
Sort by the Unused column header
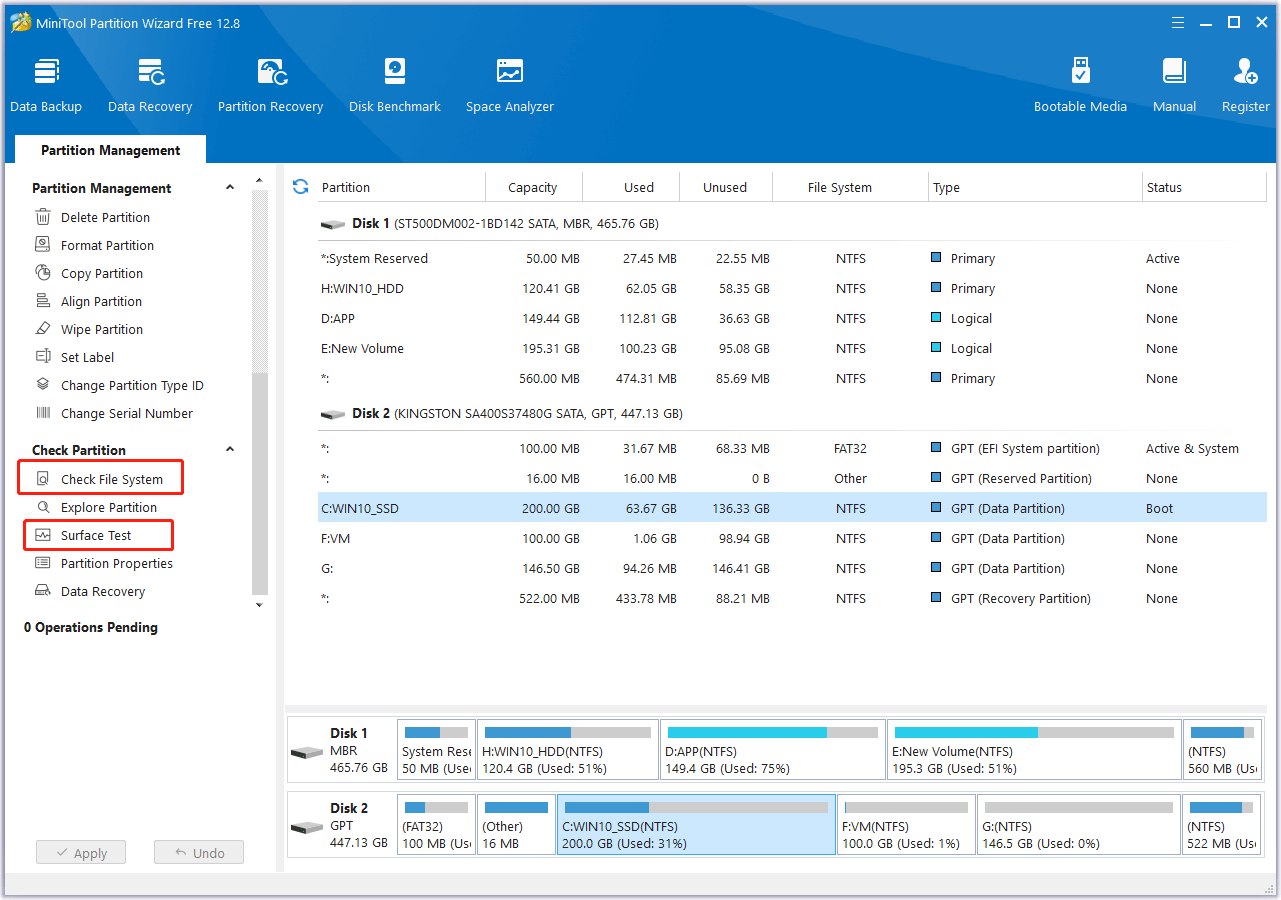(725, 187)
